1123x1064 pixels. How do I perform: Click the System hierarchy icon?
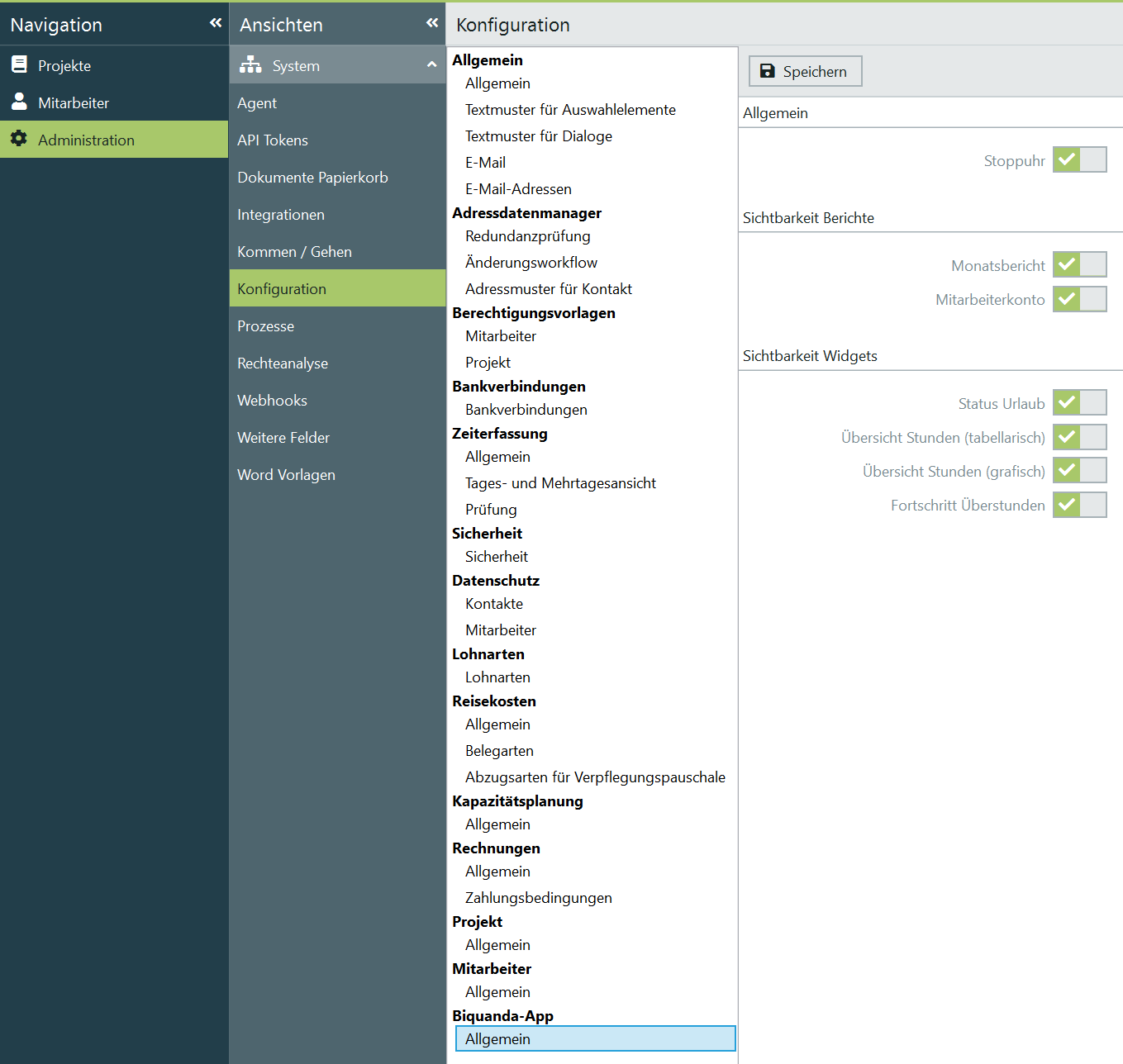250,65
